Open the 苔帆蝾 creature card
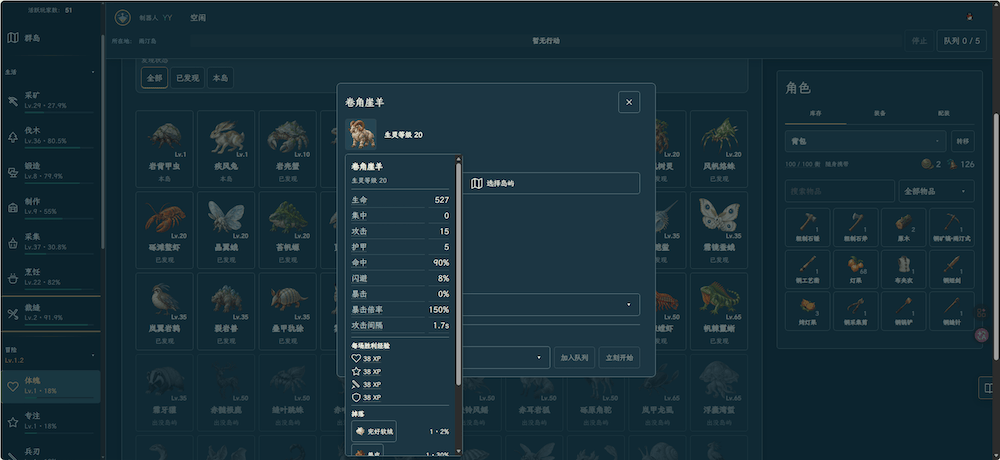This screenshot has width=1000, height=460. pos(288,230)
